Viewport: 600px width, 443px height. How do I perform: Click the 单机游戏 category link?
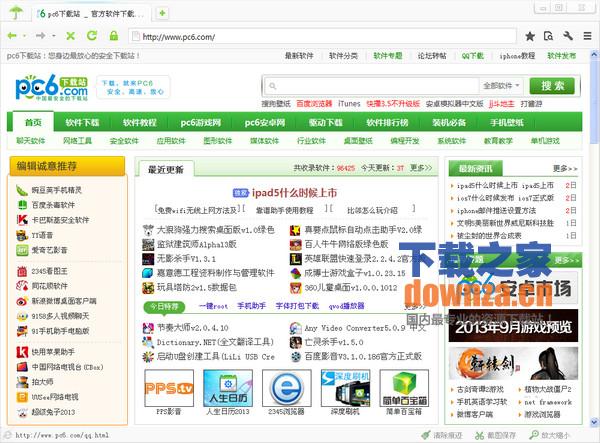click(545, 141)
